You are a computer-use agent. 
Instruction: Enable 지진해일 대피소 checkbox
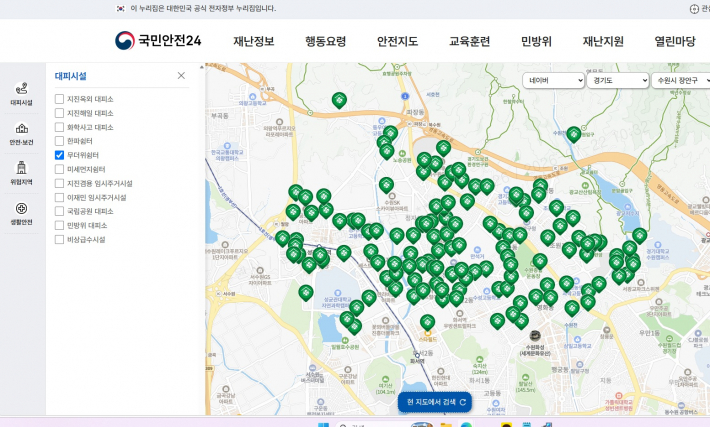click(x=59, y=113)
